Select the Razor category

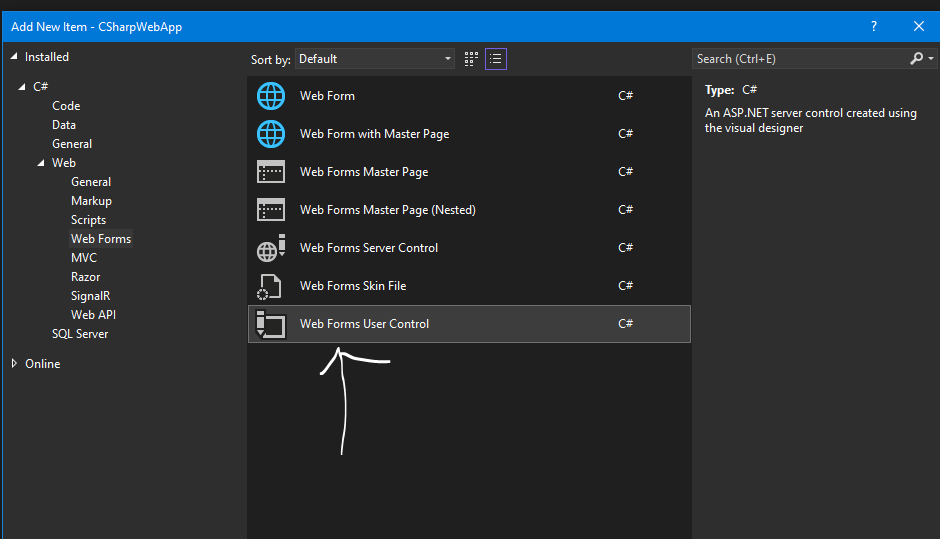pyautogui.click(x=85, y=277)
